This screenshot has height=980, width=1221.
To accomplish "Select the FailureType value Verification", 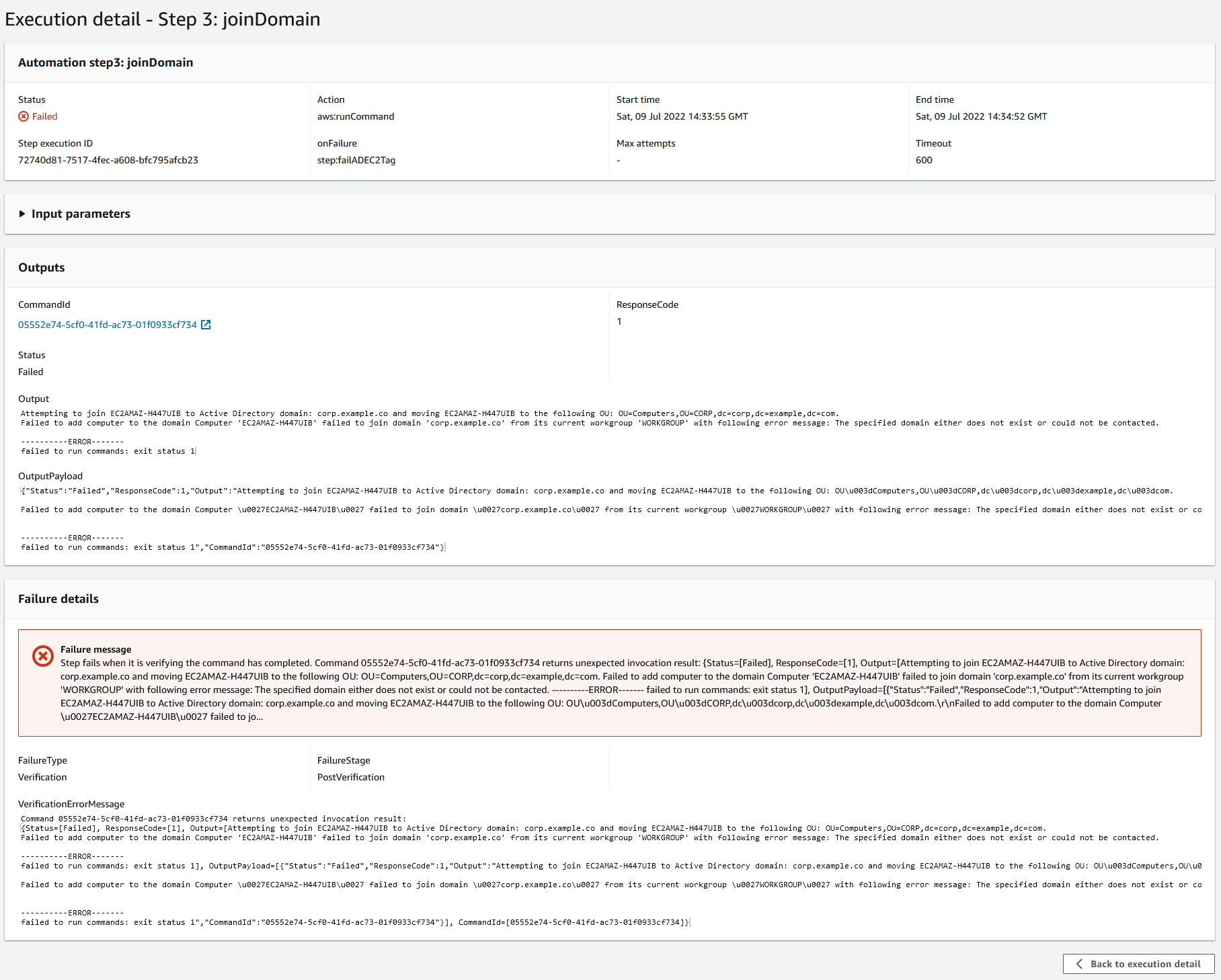I will click(42, 777).
